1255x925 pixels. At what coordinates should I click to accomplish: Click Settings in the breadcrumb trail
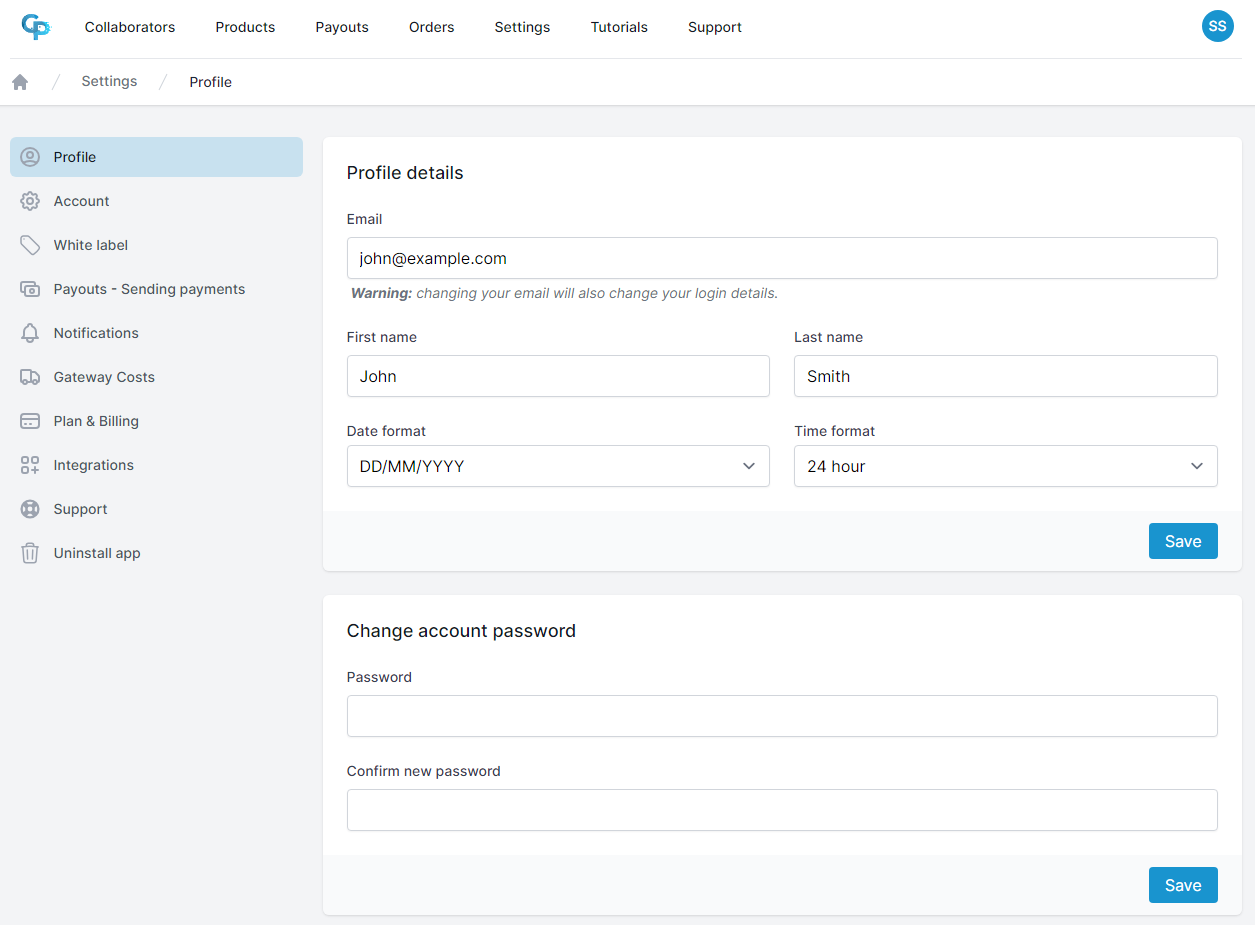tap(109, 81)
